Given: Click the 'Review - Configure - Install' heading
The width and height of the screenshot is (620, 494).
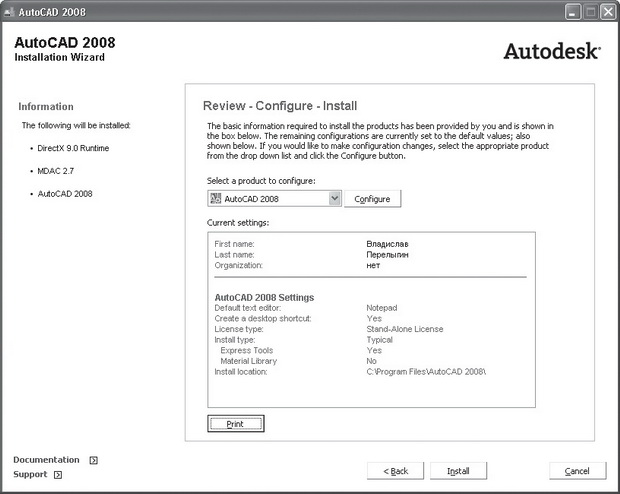Looking at the screenshot, I should 280,106.
